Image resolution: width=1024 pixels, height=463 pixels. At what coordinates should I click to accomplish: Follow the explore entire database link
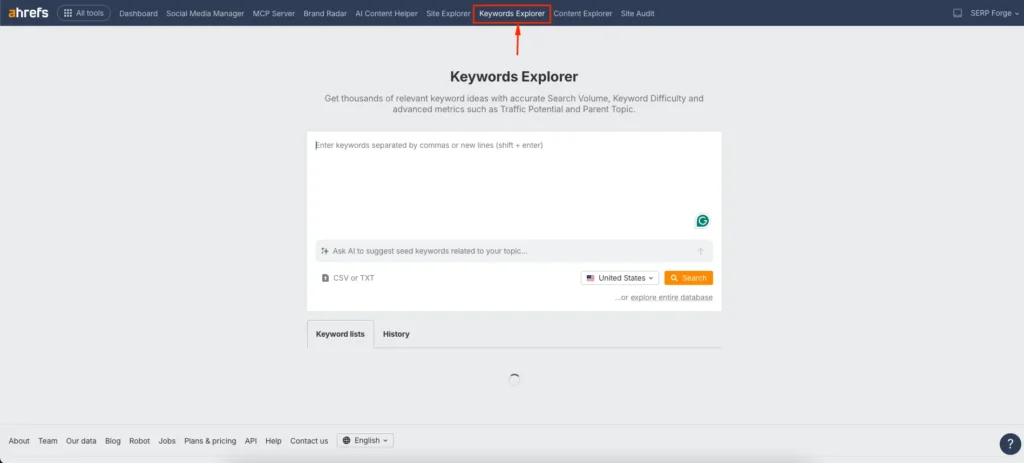pos(671,298)
